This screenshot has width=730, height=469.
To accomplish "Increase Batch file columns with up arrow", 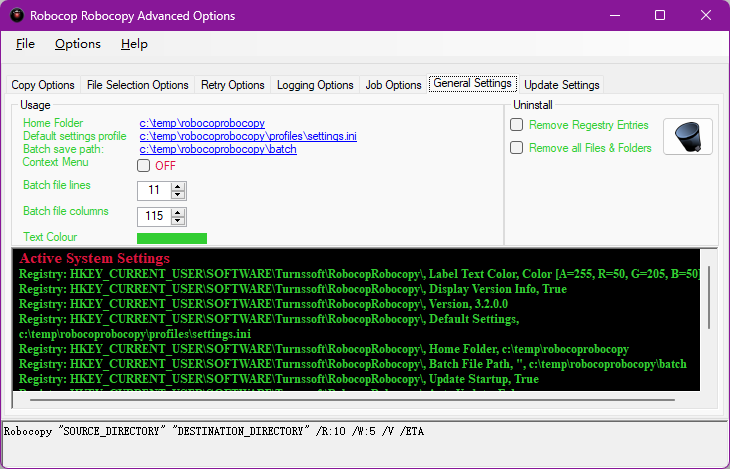I will pos(178,212).
